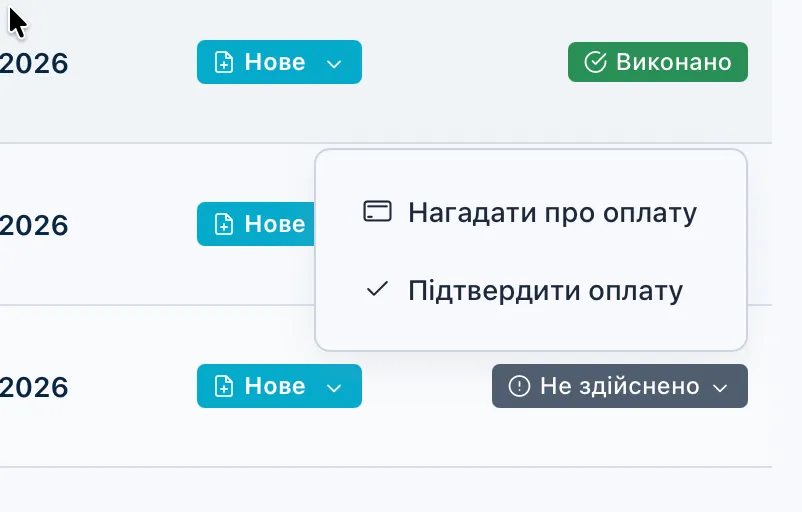Screen dimensions: 802x512
Task: Choose Підтвердити оплату from the menu
Action: coord(545,291)
